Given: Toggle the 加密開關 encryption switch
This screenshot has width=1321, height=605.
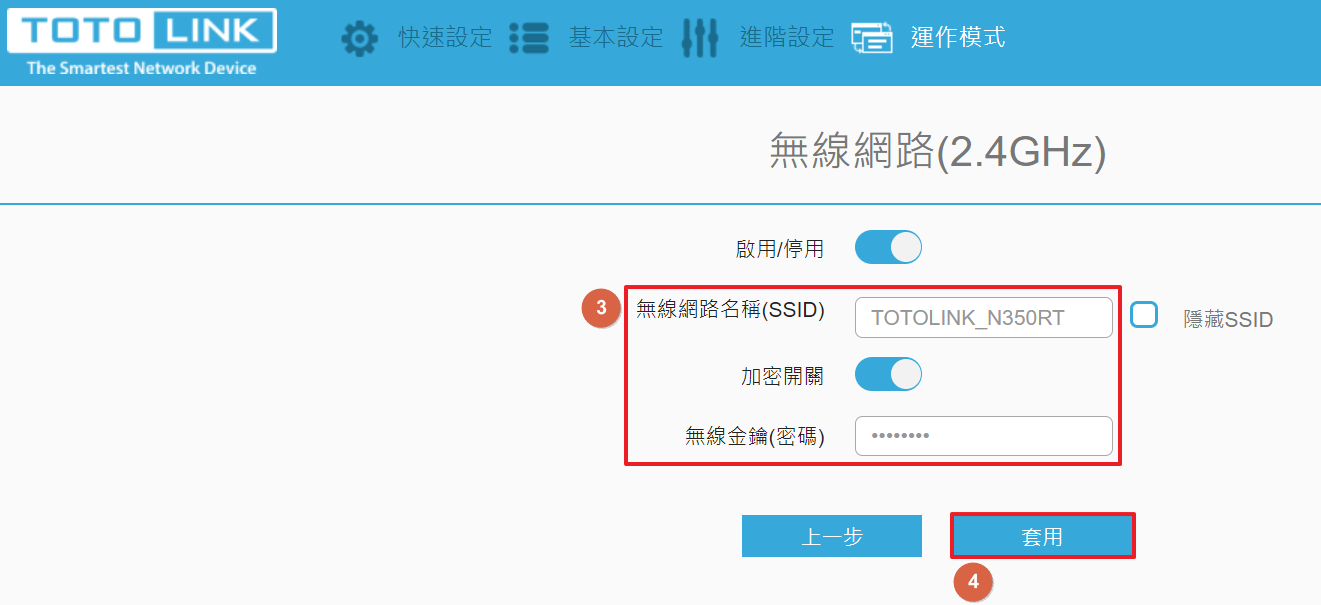Looking at the screenshot, I should click(x=888, y=374).
